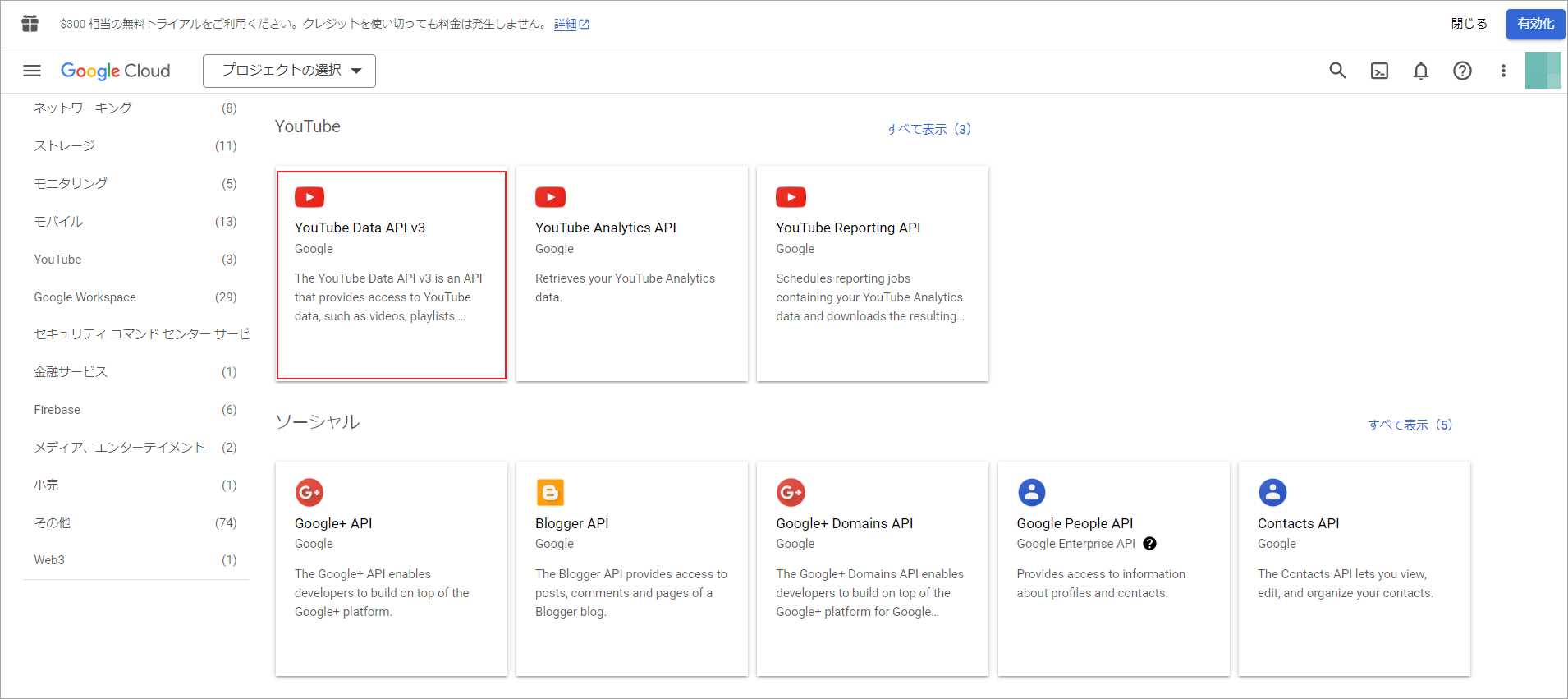Open the three-dot settings menu
The width and height of the screenshot is (1568, 699).
[x=1503, y=71]
